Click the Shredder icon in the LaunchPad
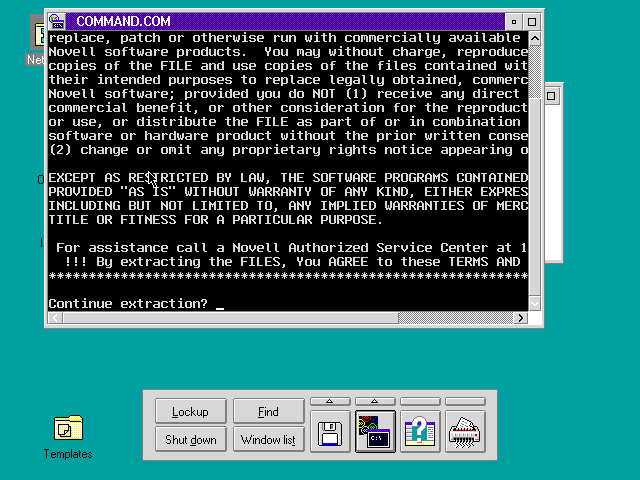 click(x=465, y=432)
